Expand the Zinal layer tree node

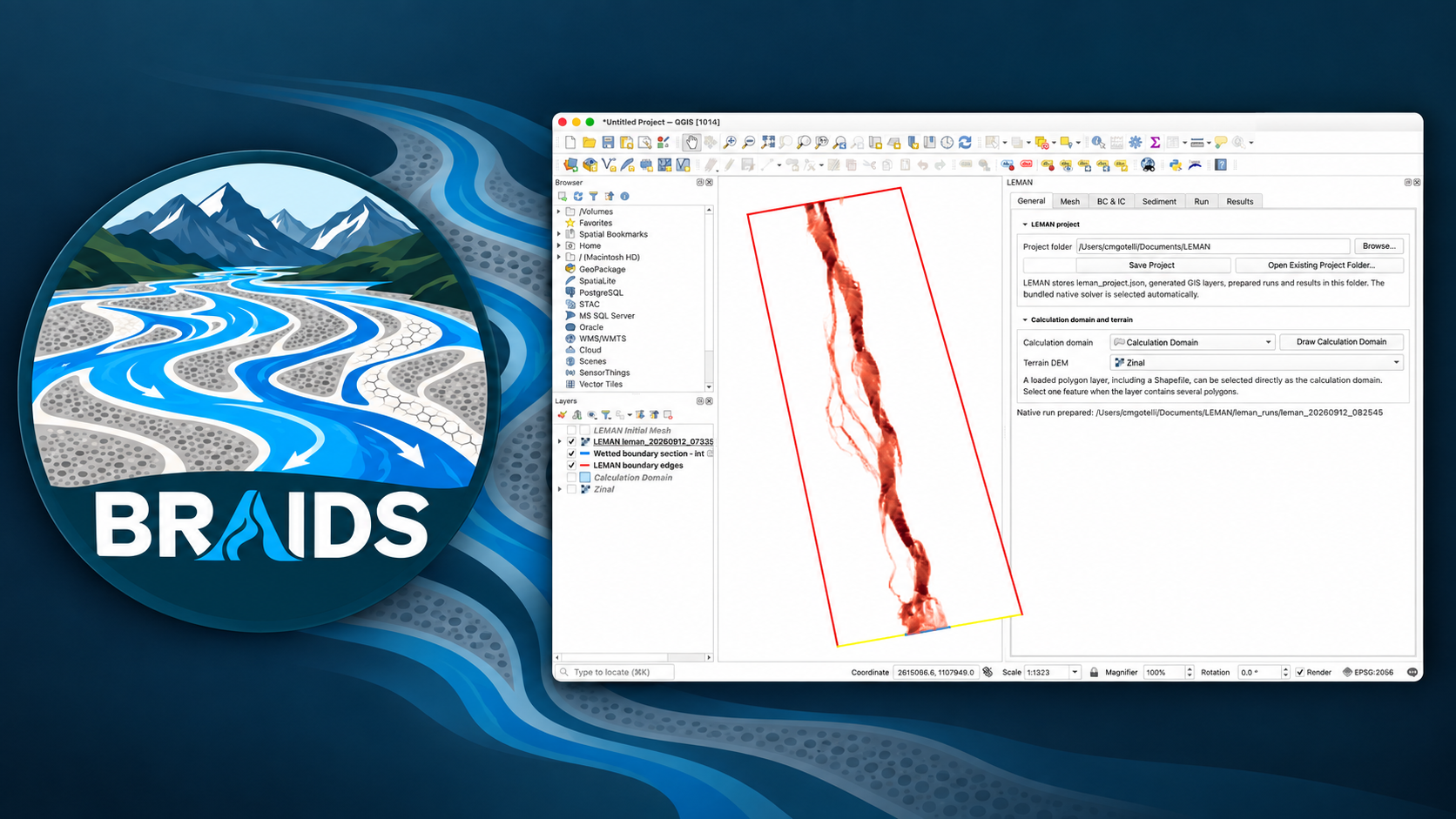559,489
